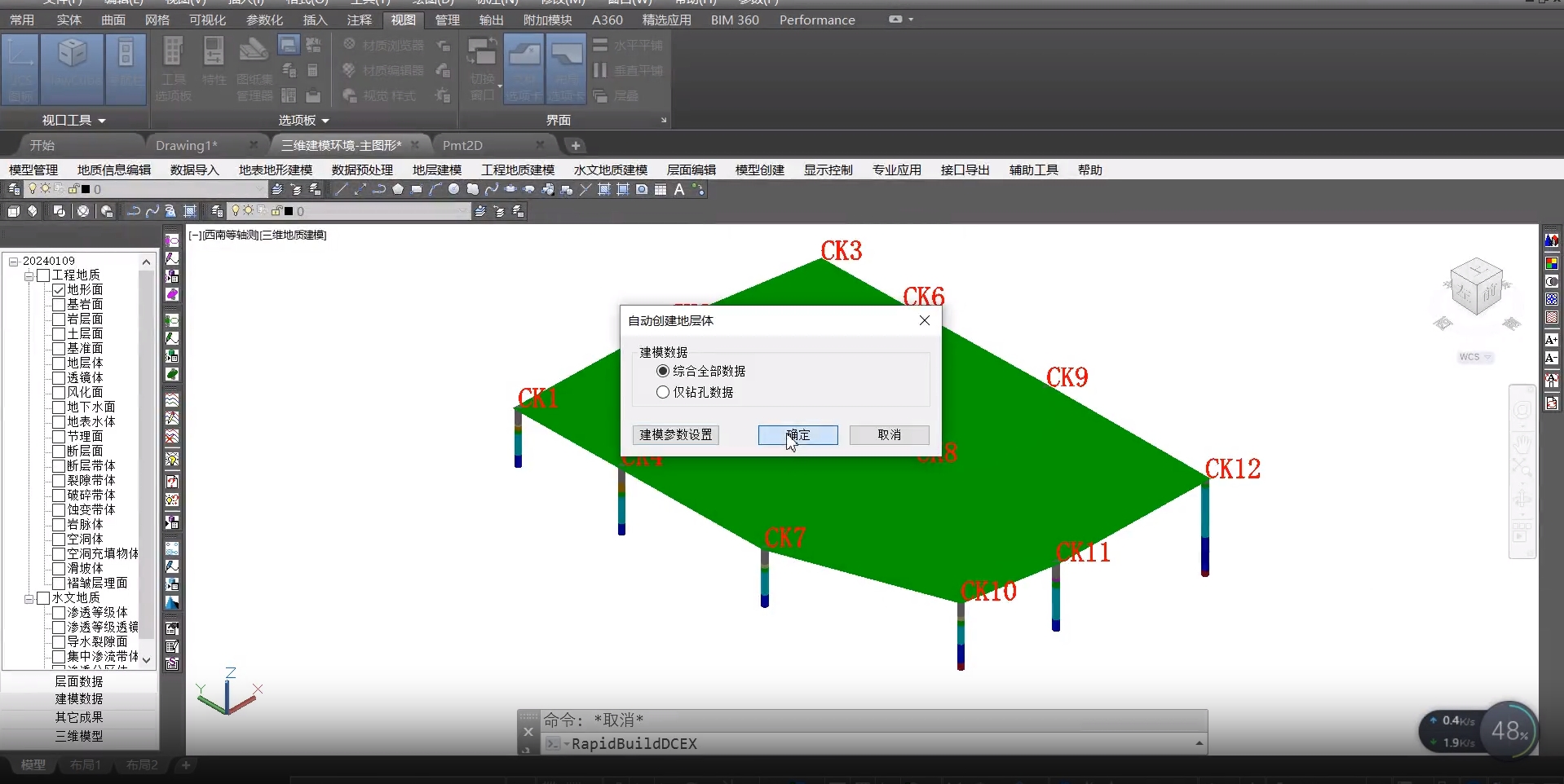1564x784 pixels.
Task: Click the Text 'A' tool icon
Action: (678, 189)
